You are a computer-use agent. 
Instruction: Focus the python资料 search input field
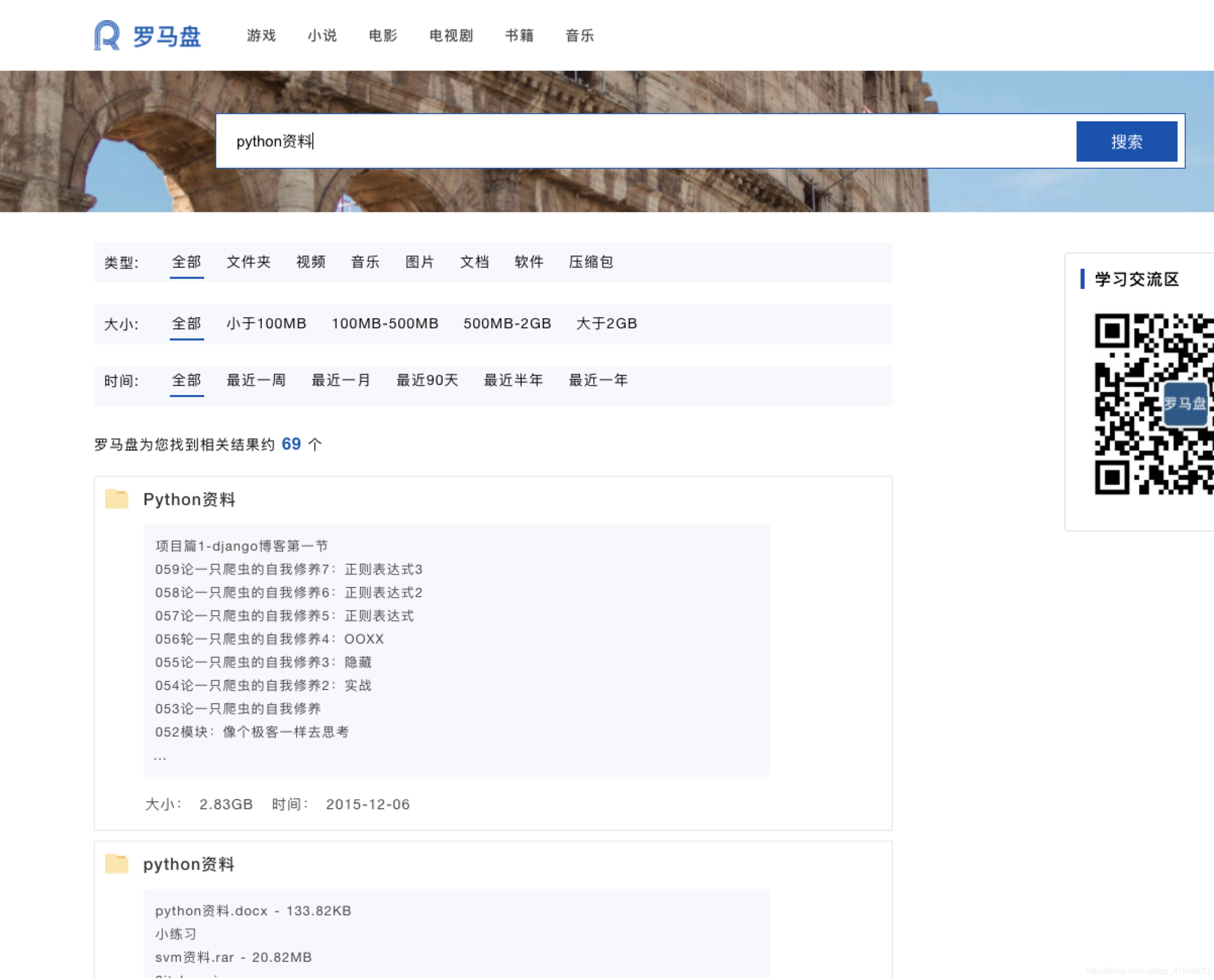644,141
